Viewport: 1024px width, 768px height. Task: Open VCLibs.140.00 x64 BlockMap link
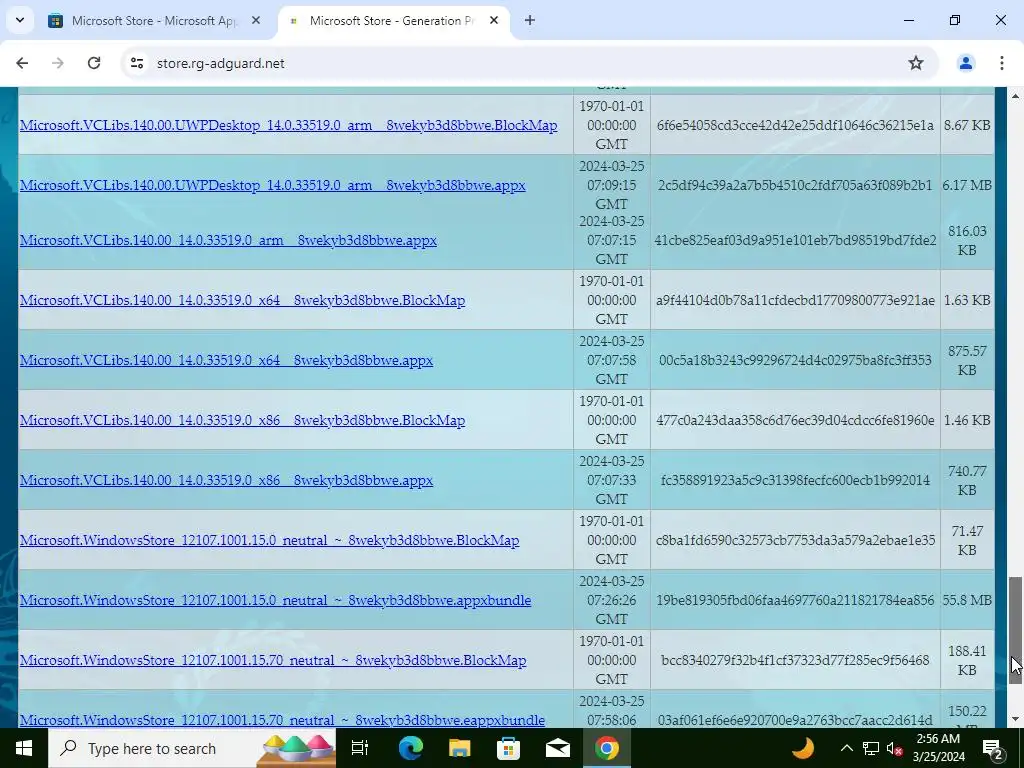(x=242, y=300)
